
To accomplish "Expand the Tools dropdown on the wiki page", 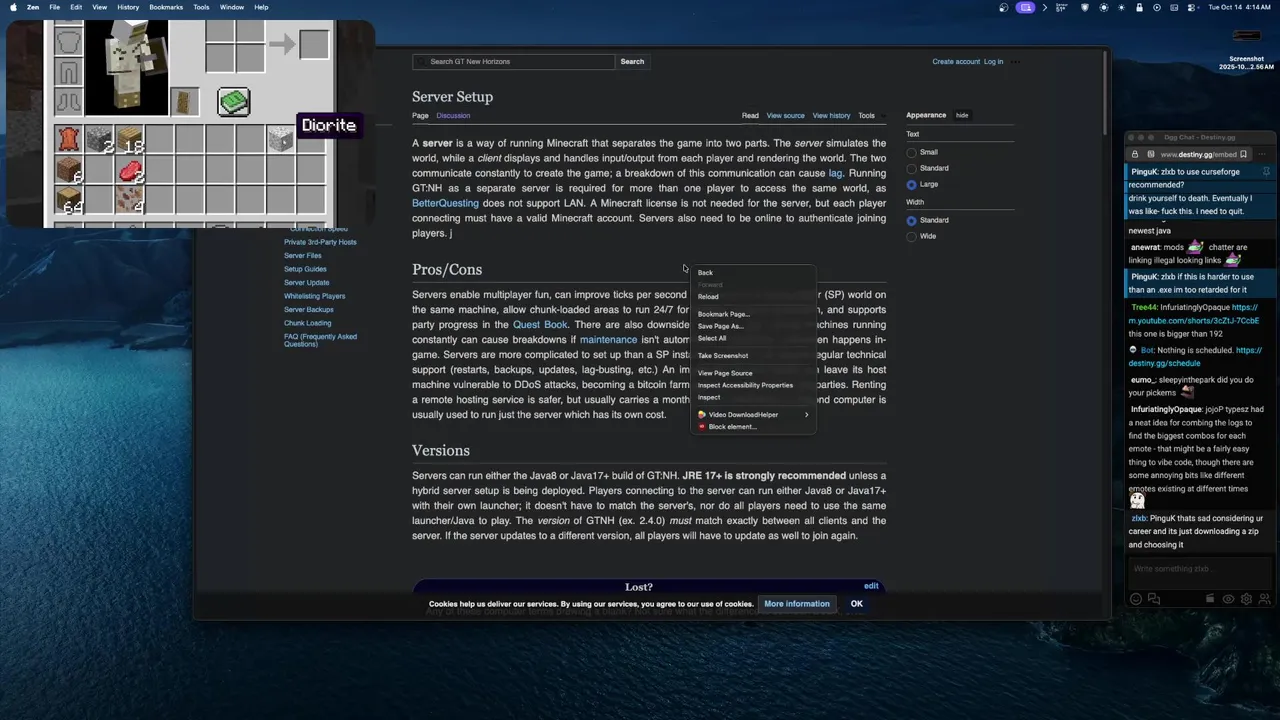I will click(x=870, y=116).
